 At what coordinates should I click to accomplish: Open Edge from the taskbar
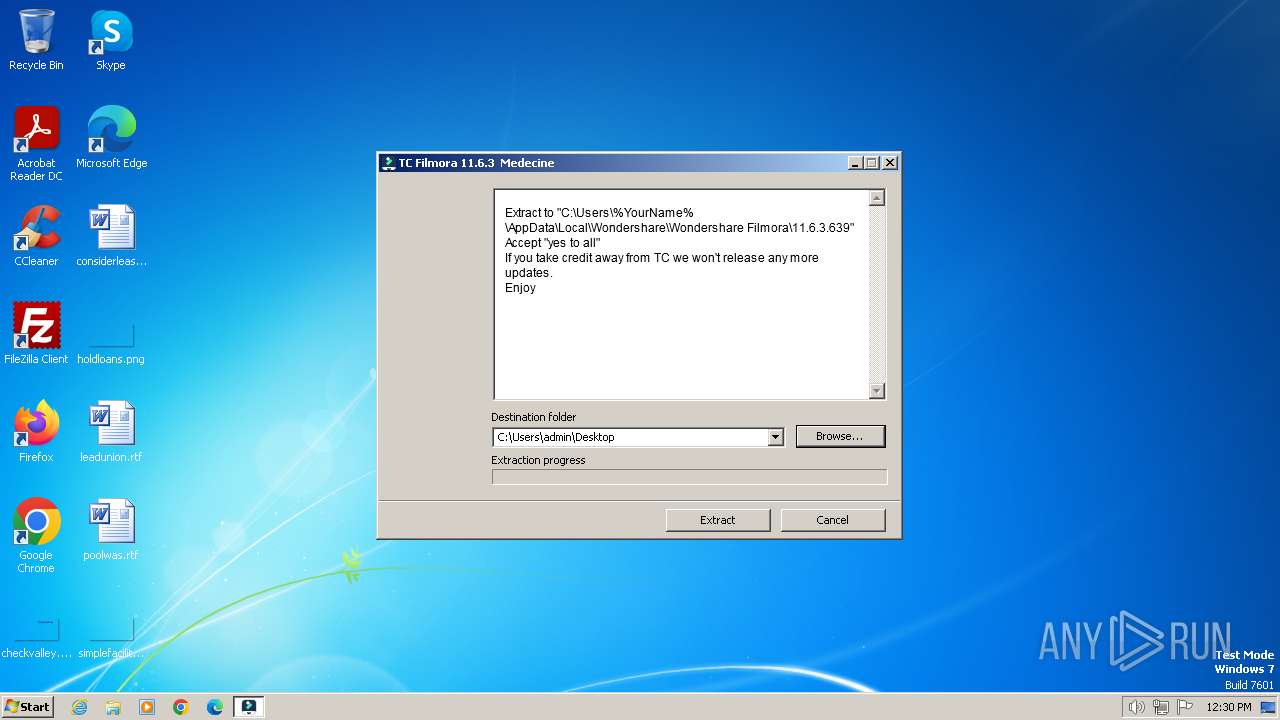coord(215,707)
